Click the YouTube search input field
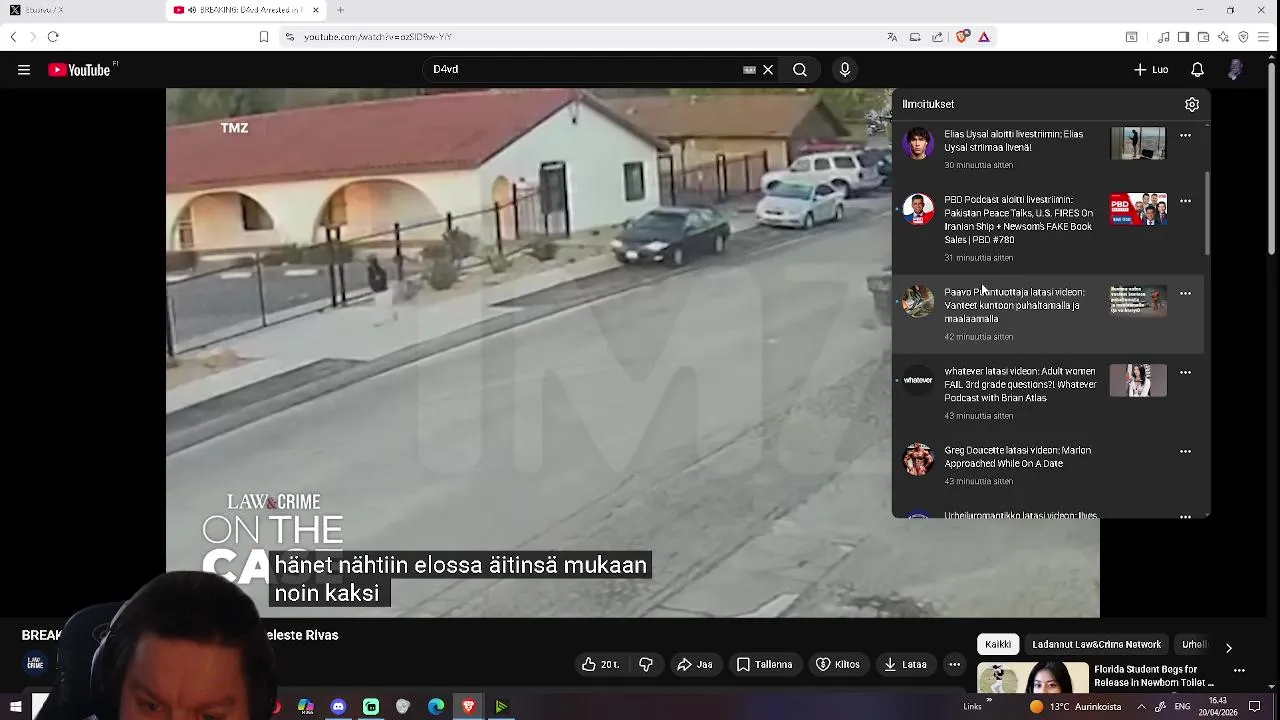This screenshot has width=1280, height=720. [x=585, y=70]
